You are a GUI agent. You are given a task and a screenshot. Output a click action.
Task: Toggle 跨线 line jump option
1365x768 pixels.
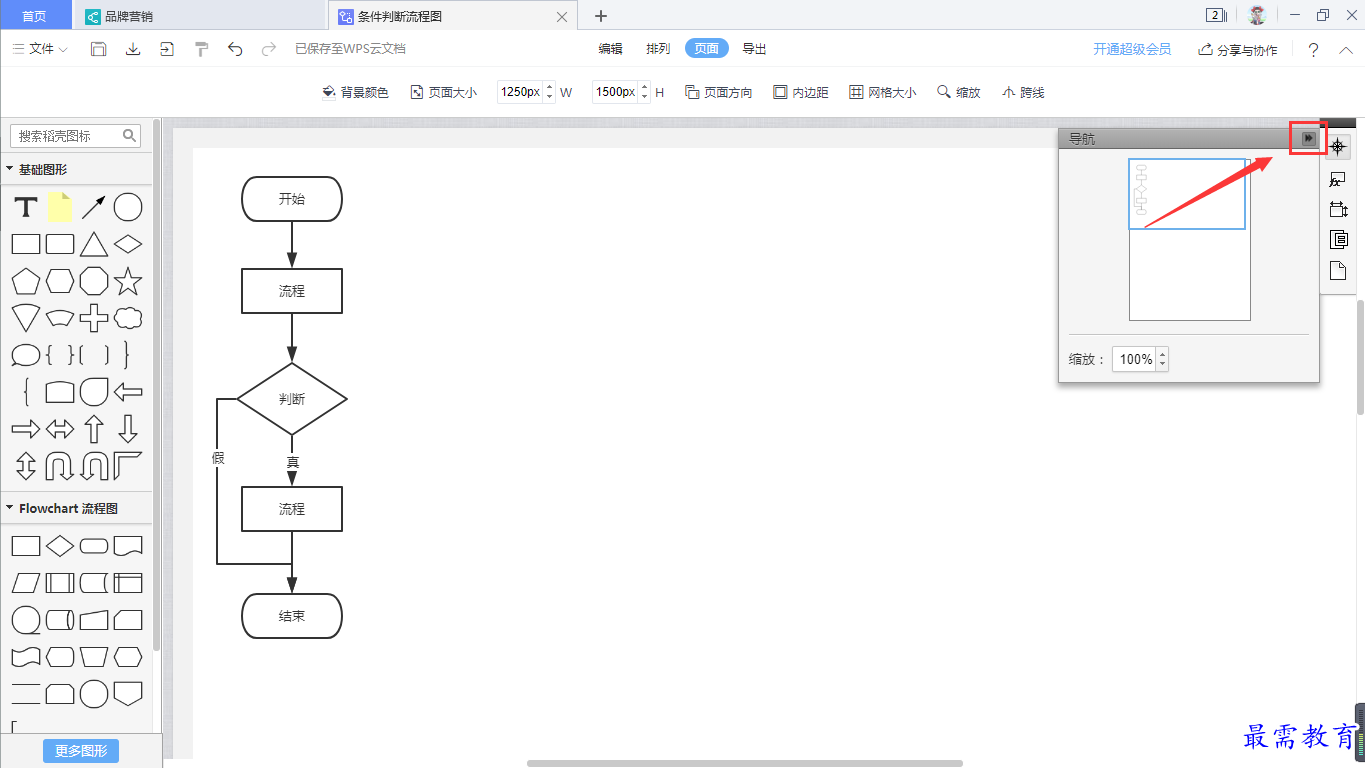click(x=1023, y=92)
